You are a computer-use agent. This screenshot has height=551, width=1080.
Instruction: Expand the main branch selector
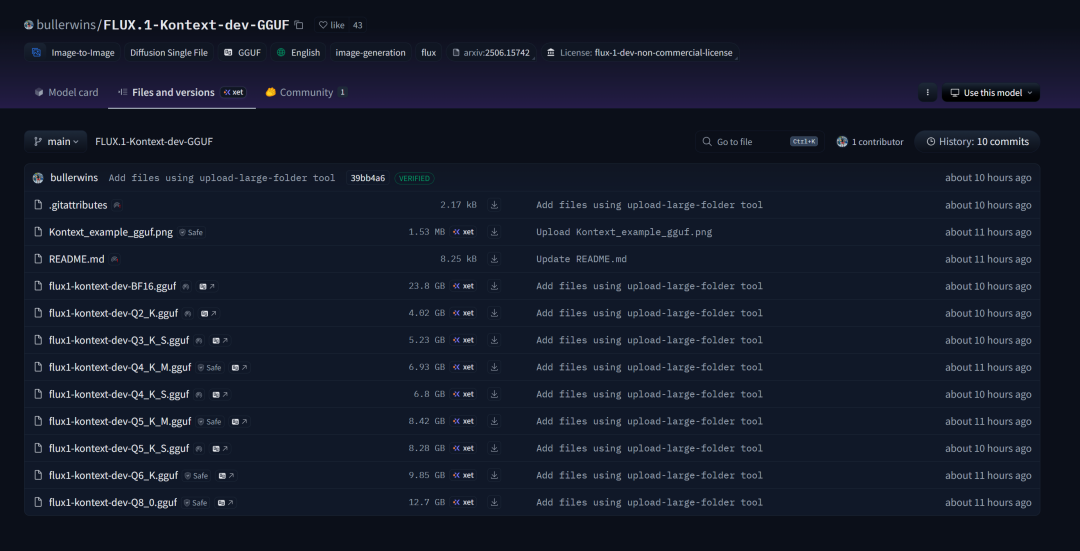[56, 141]
